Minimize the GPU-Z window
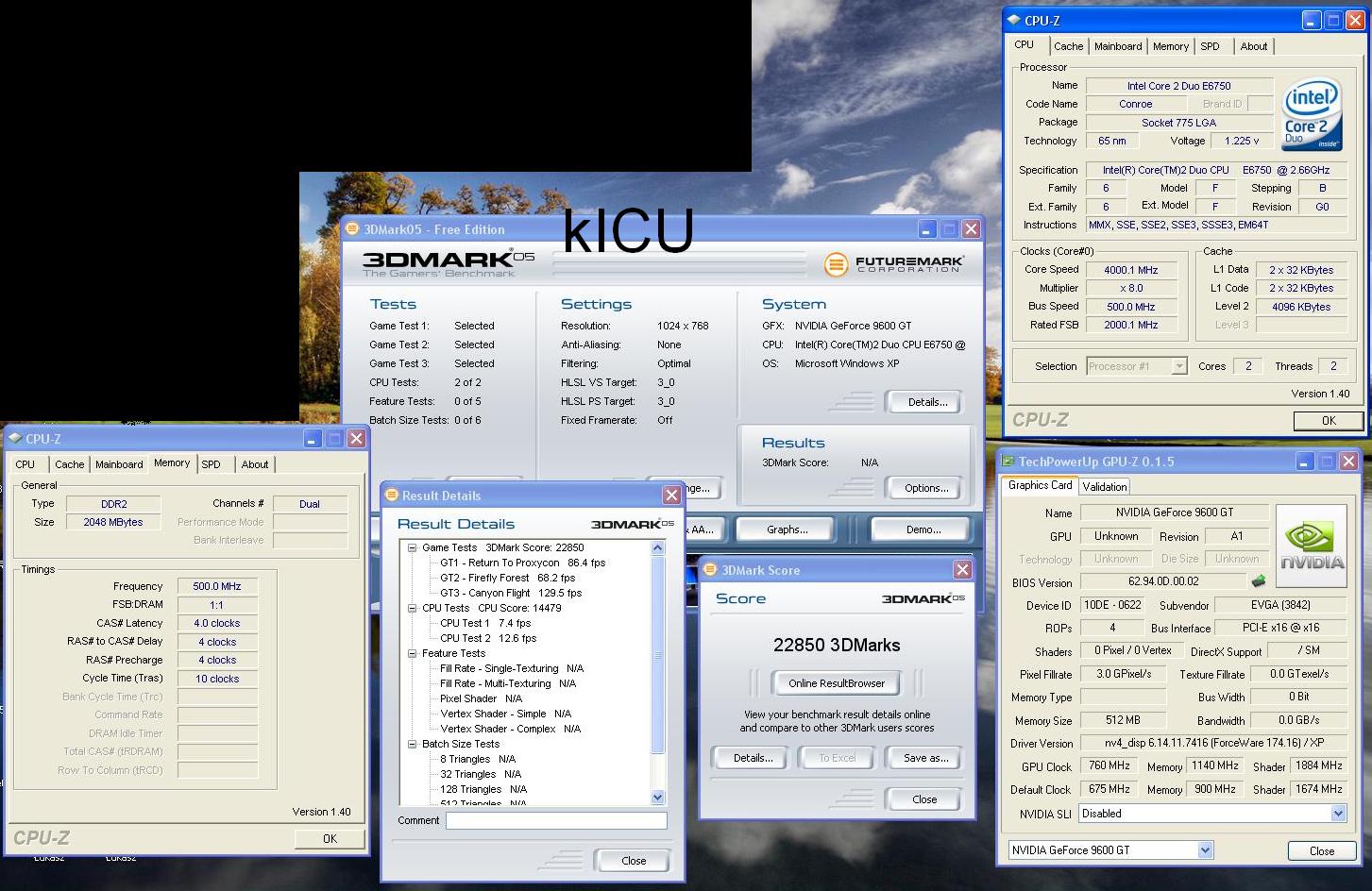Screen dimensions: 1372x891 [x=1305, y=461]
